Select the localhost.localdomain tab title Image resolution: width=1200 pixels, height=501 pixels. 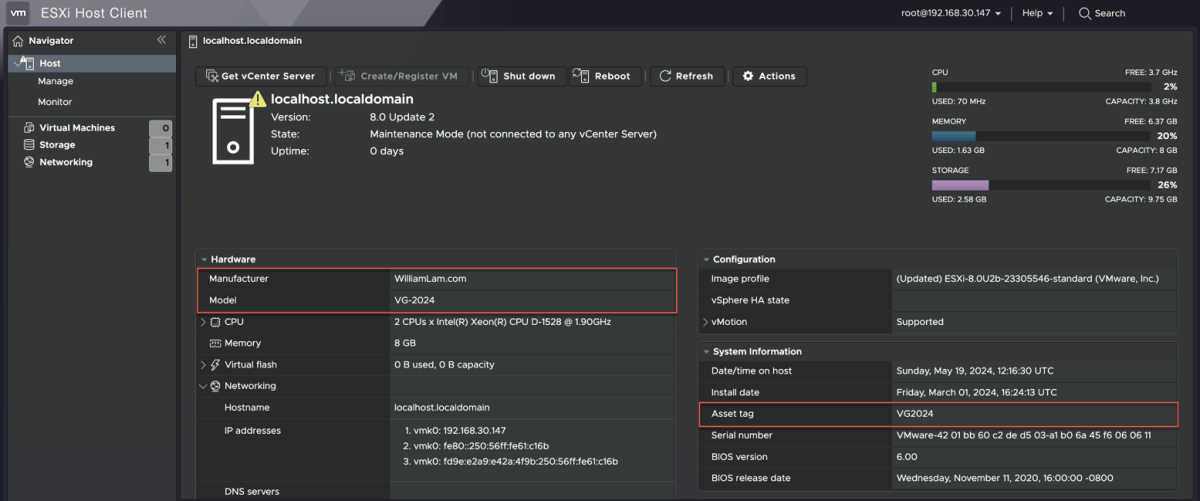(252, 41)
